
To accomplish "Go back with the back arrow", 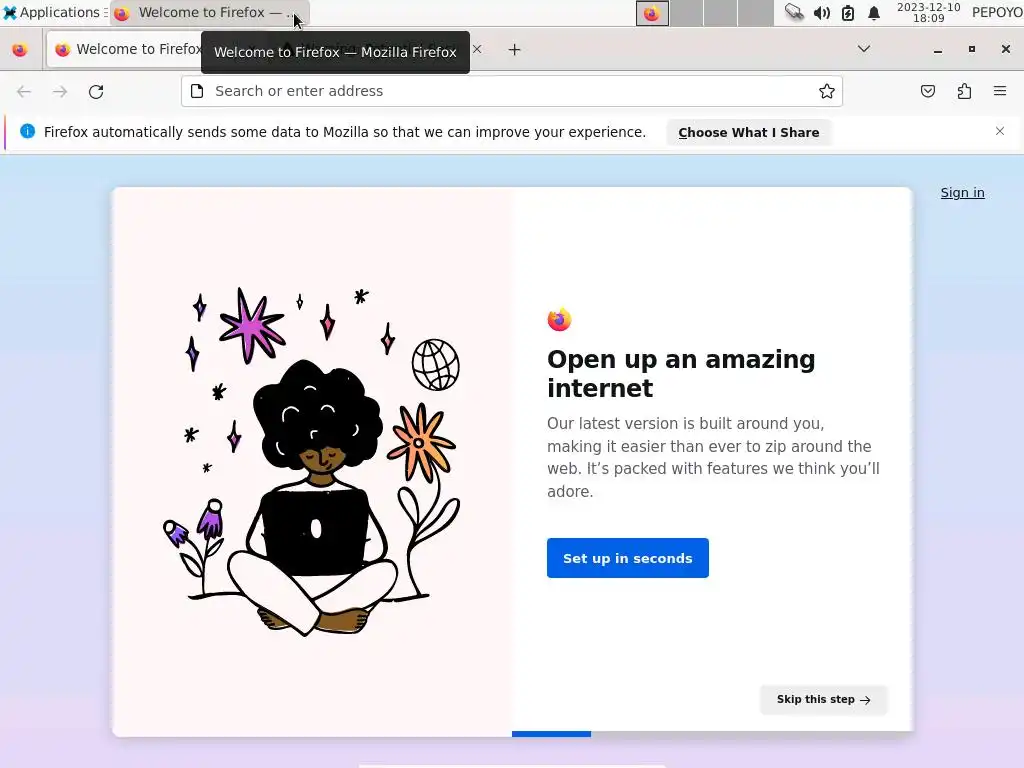I will coord(24,91).
